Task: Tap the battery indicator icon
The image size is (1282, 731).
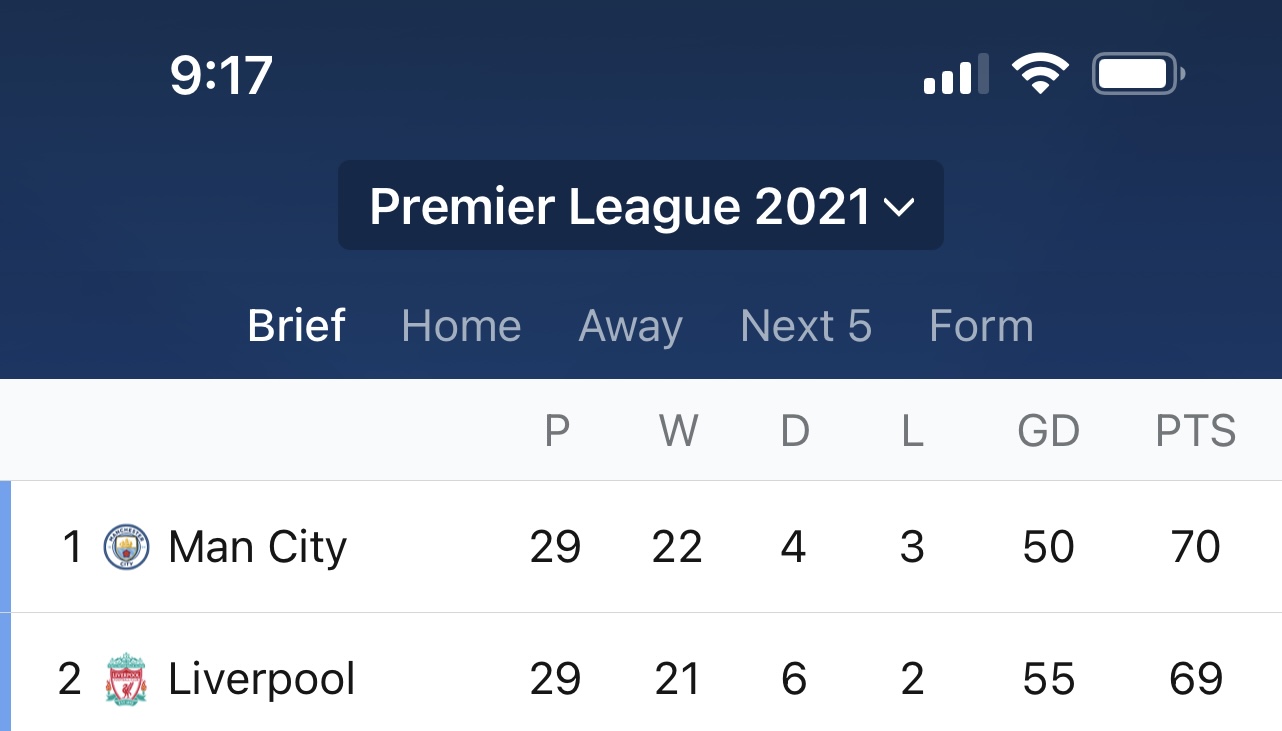Action: click(x=1139, y=74)
